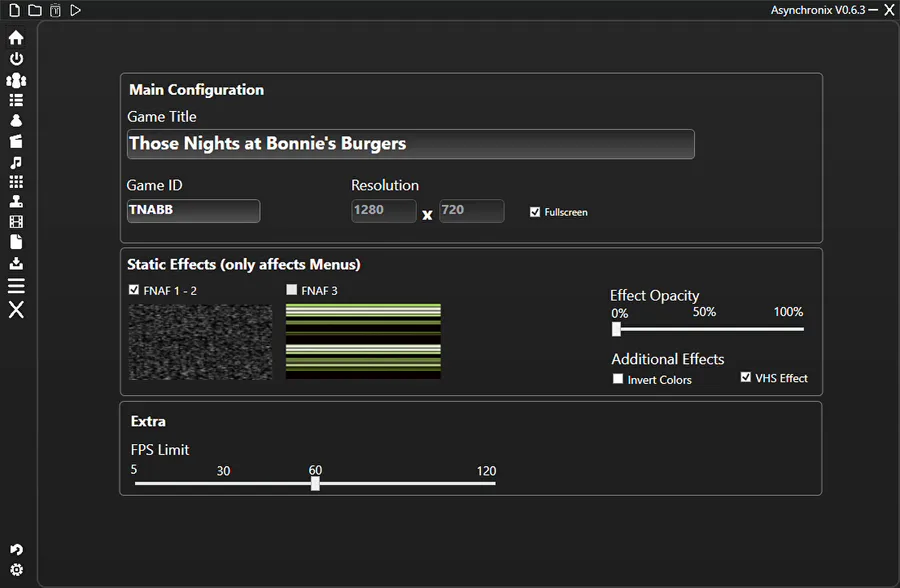Open the three-lines menu sidebar icon
Image resolution: width=900 pixels, height=588 pixels.
tap(16, 285)
